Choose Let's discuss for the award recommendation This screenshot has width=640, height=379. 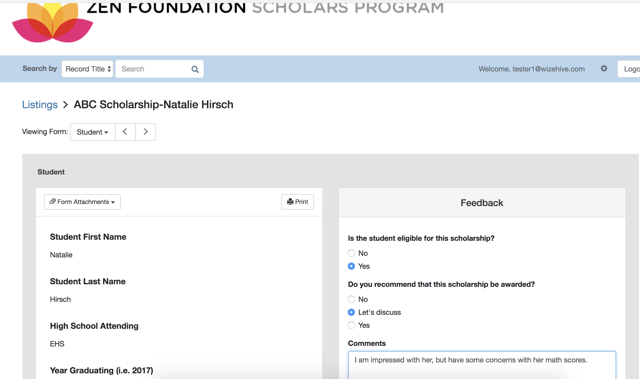click(x=351, y=313)
